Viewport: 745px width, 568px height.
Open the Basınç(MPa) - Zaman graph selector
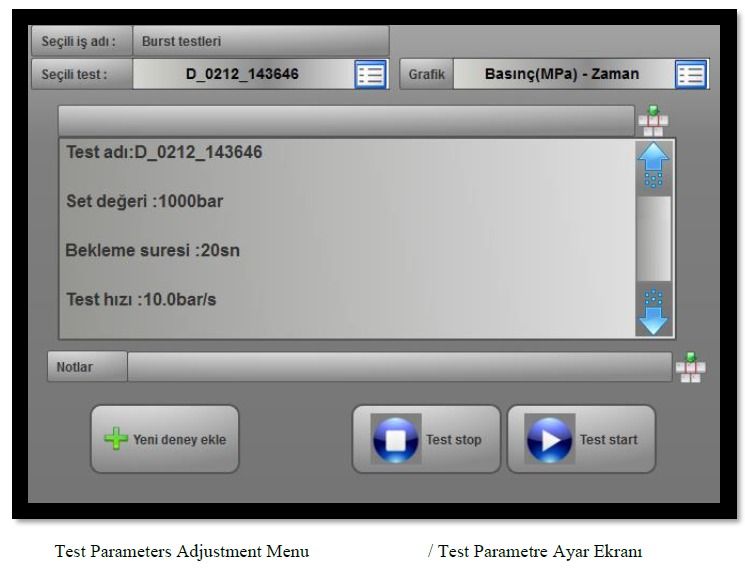pos(581,74)
